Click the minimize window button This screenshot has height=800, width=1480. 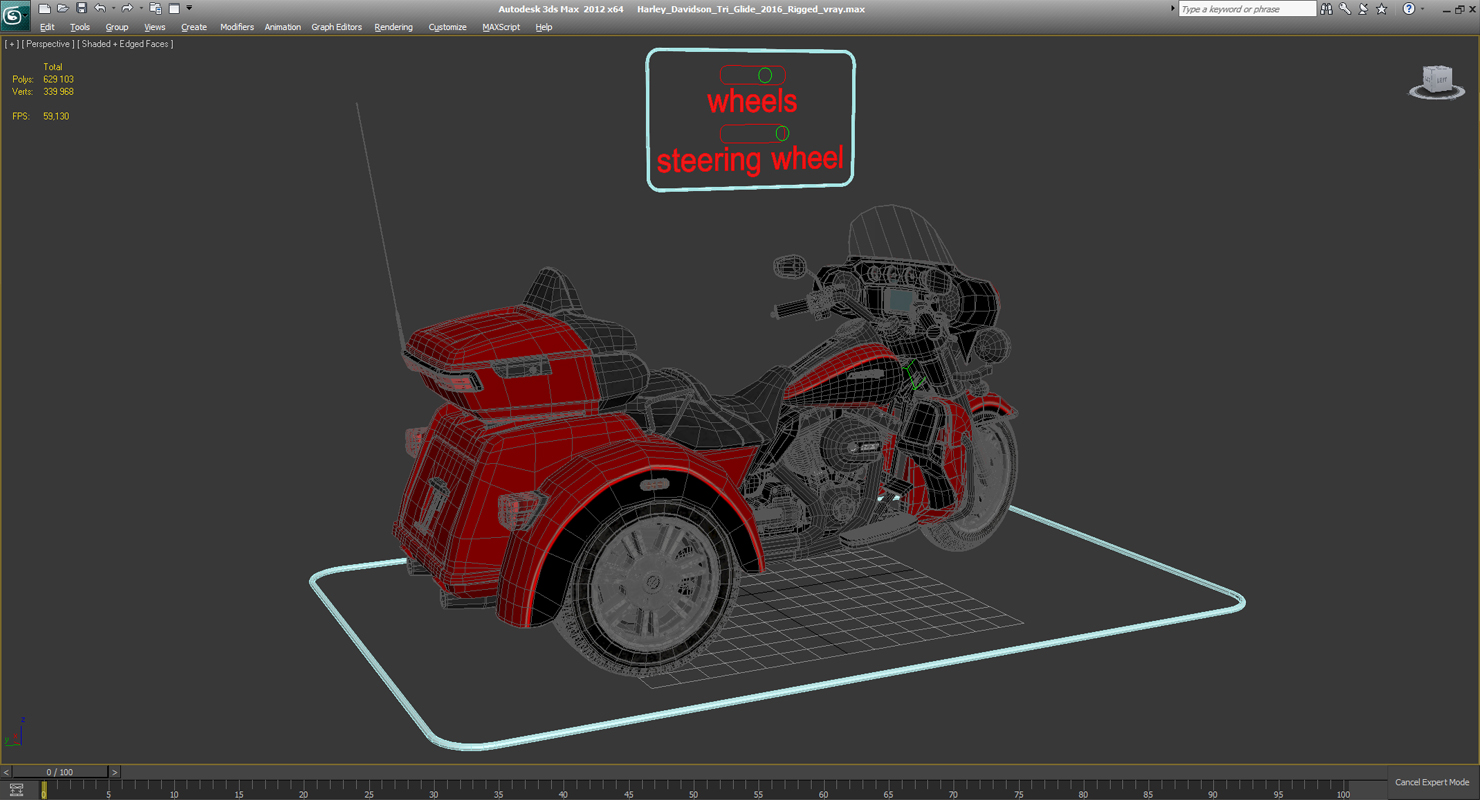tap(1446, 9)
